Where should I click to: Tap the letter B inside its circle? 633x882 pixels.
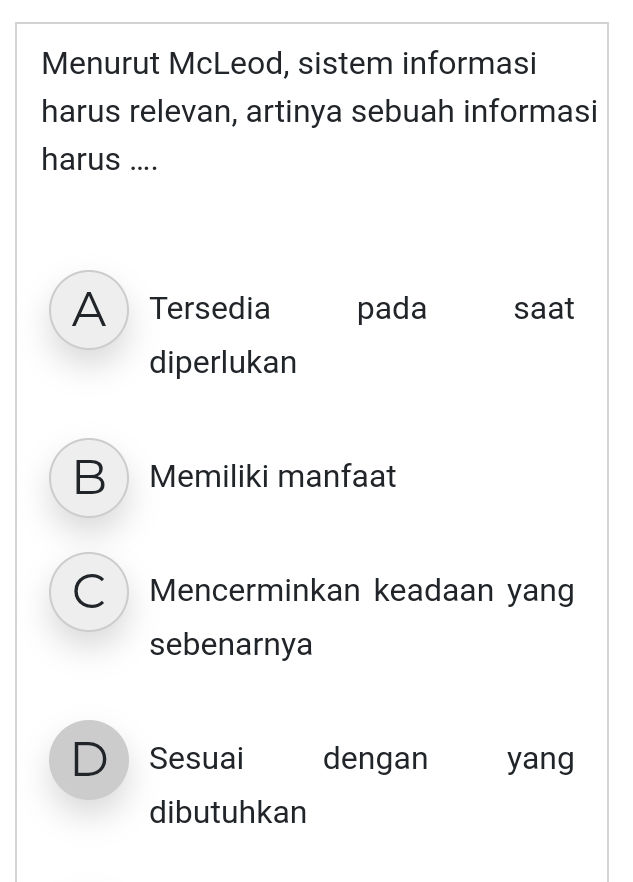[x=89, y=478]
